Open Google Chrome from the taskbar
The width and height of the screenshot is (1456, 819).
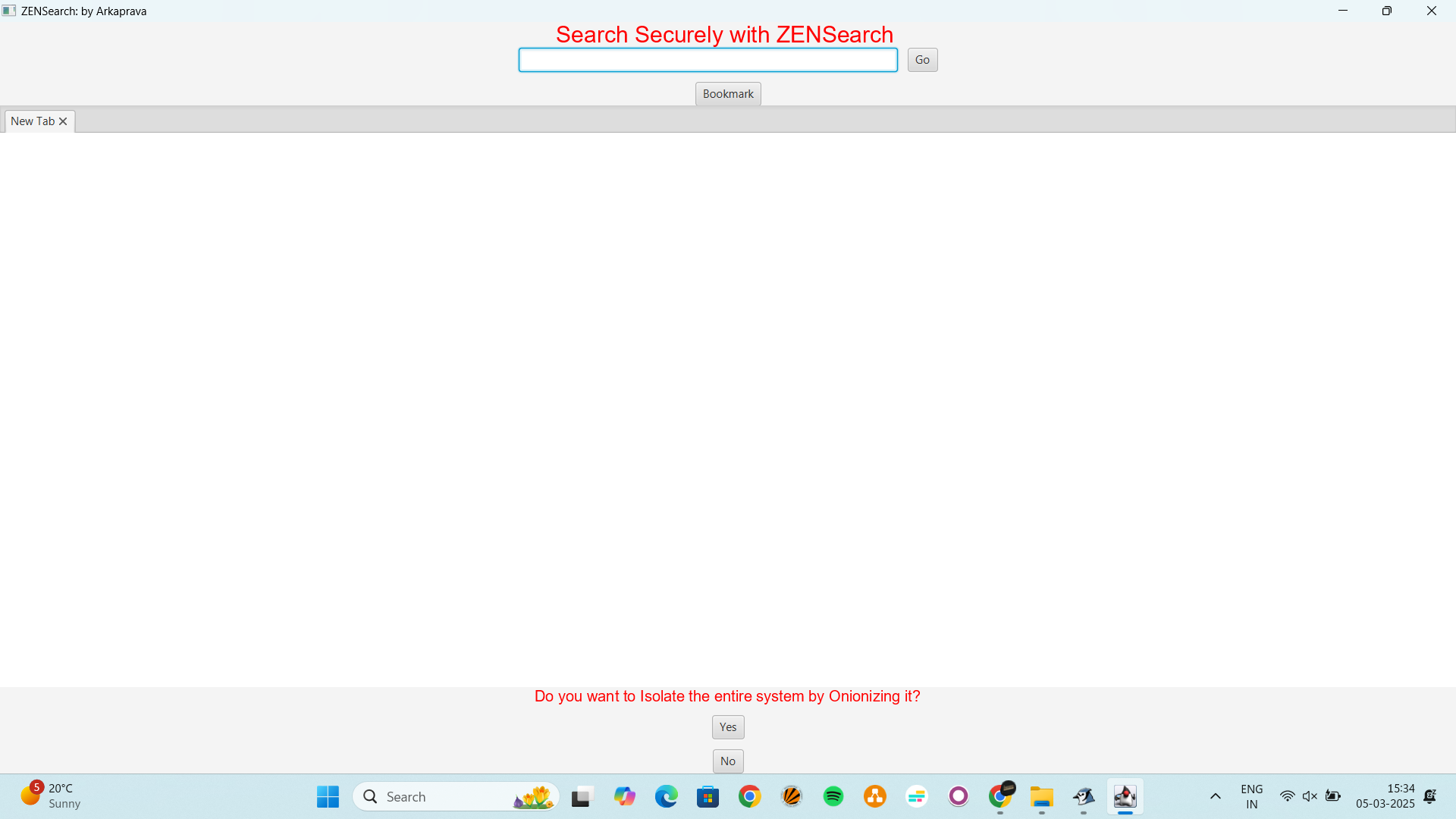click(749, 796)
